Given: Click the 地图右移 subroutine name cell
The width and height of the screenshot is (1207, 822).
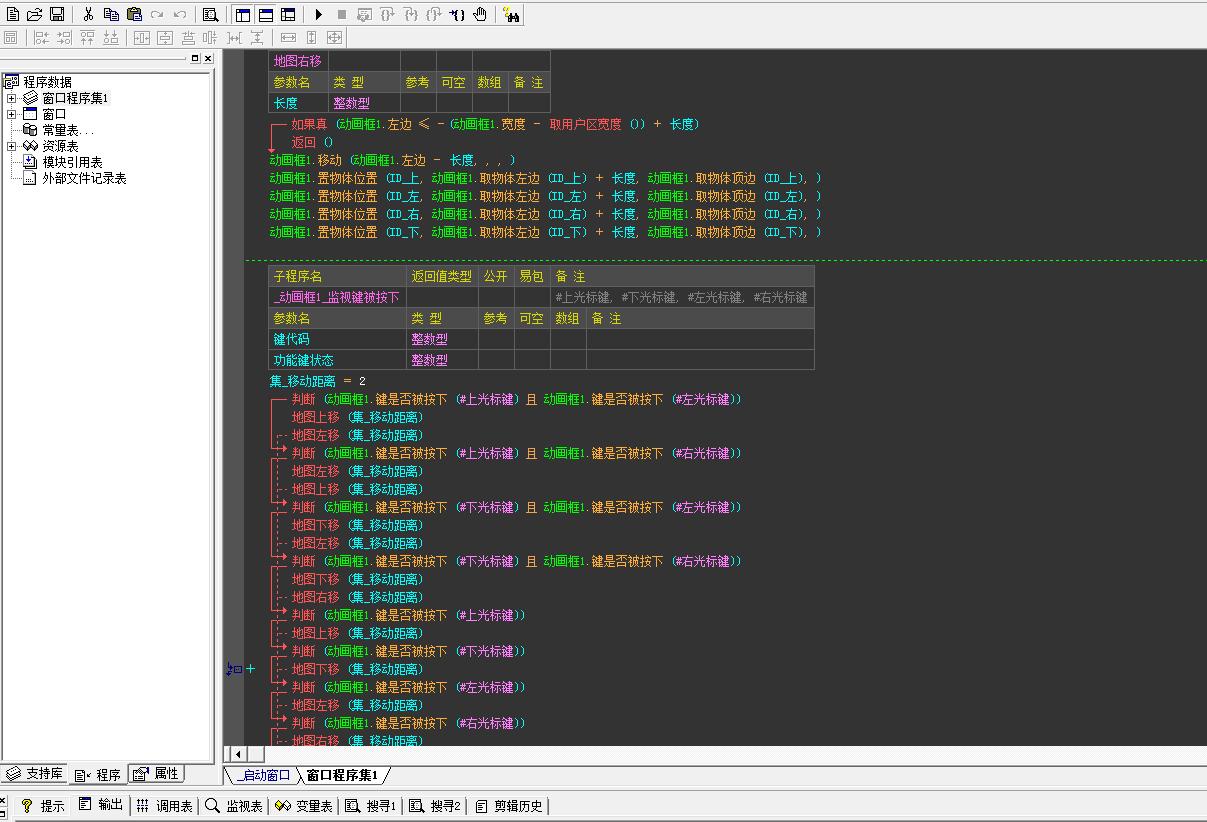Looking at the screenshot, I should 298,61.
